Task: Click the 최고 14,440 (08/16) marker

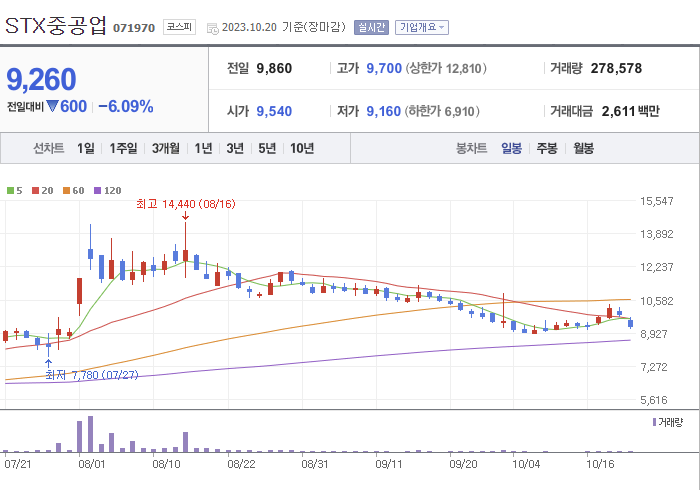Action: 185,204
